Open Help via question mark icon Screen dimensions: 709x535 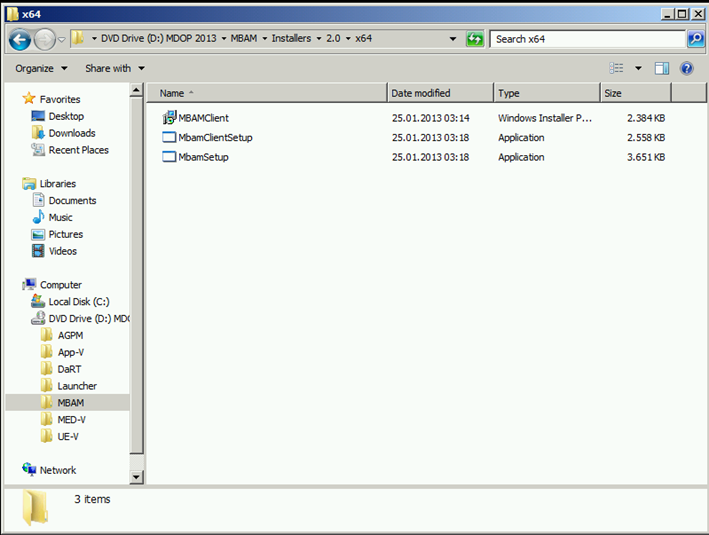pos(686,68)
